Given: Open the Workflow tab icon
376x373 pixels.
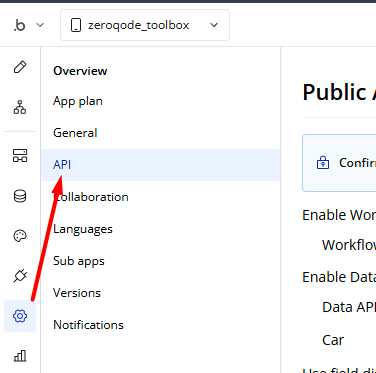Looking at the screenshot, I should point(20,107).
